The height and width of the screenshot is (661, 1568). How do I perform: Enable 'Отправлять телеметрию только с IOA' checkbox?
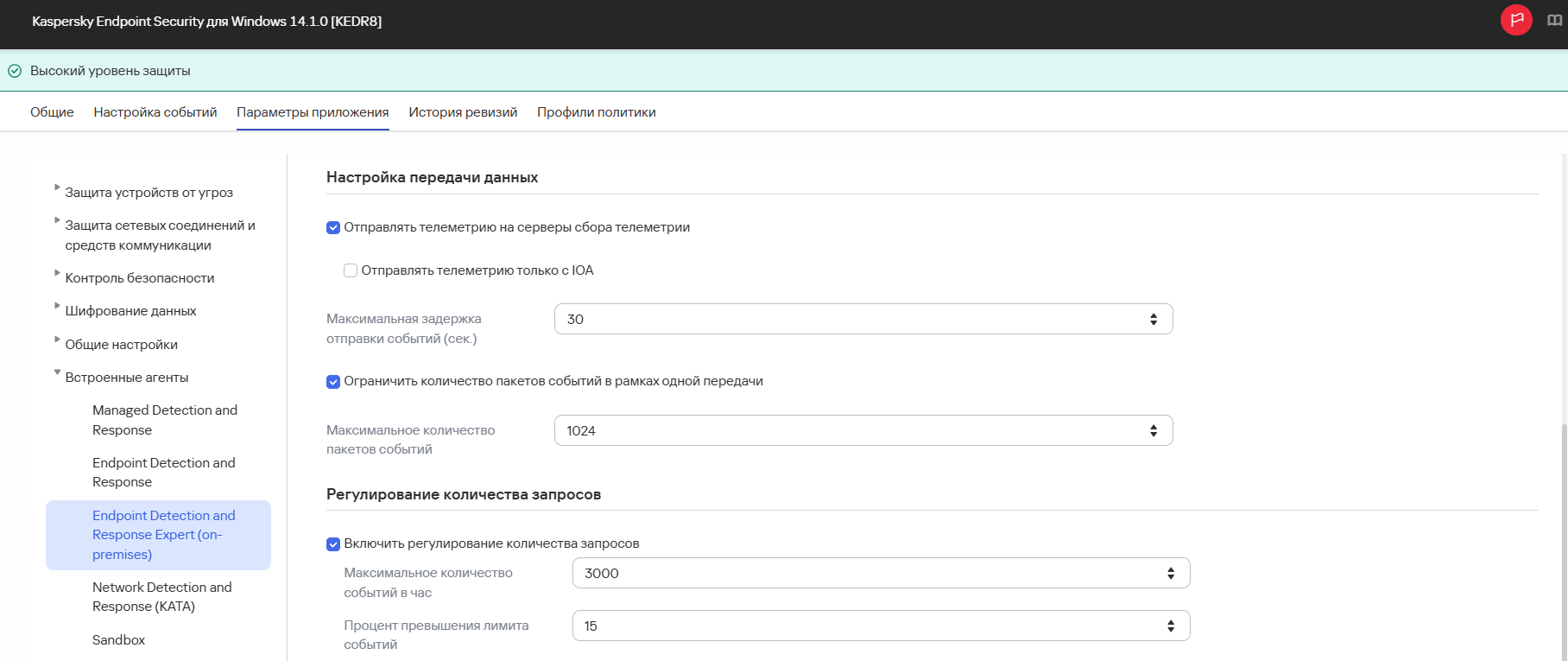click(351, 270)
